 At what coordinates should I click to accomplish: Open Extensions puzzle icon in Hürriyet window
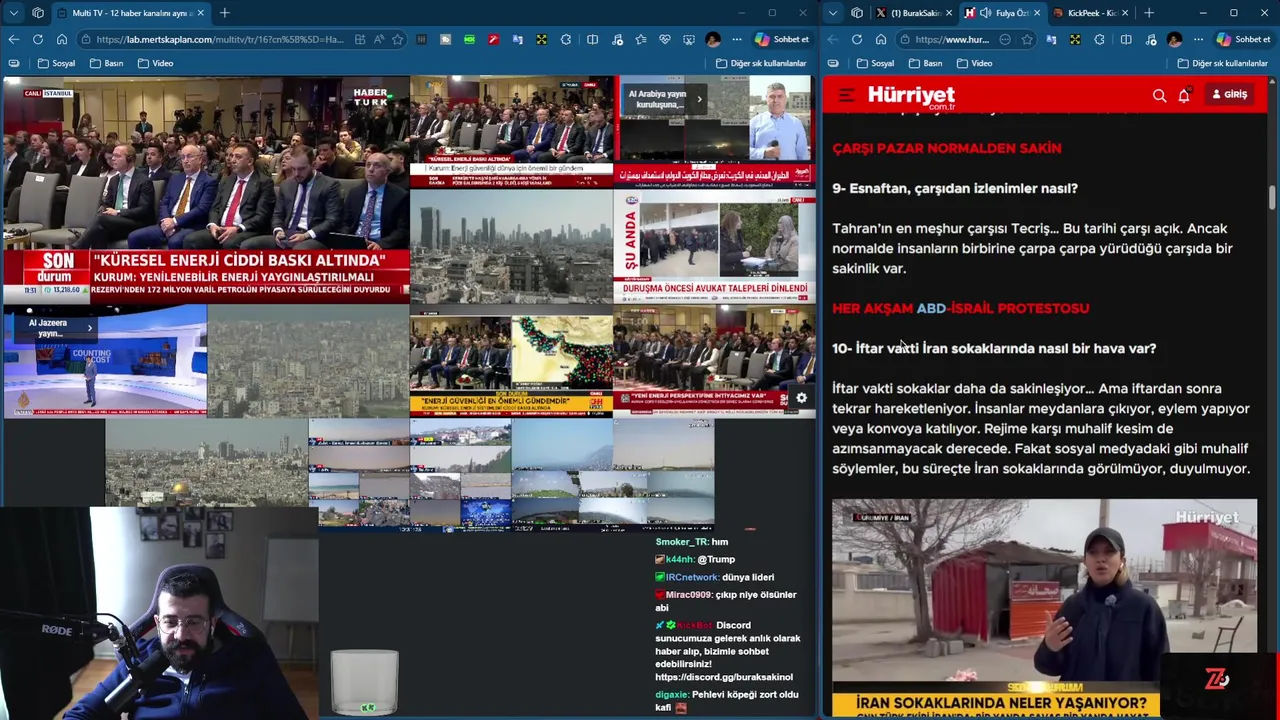(1099, 39)
